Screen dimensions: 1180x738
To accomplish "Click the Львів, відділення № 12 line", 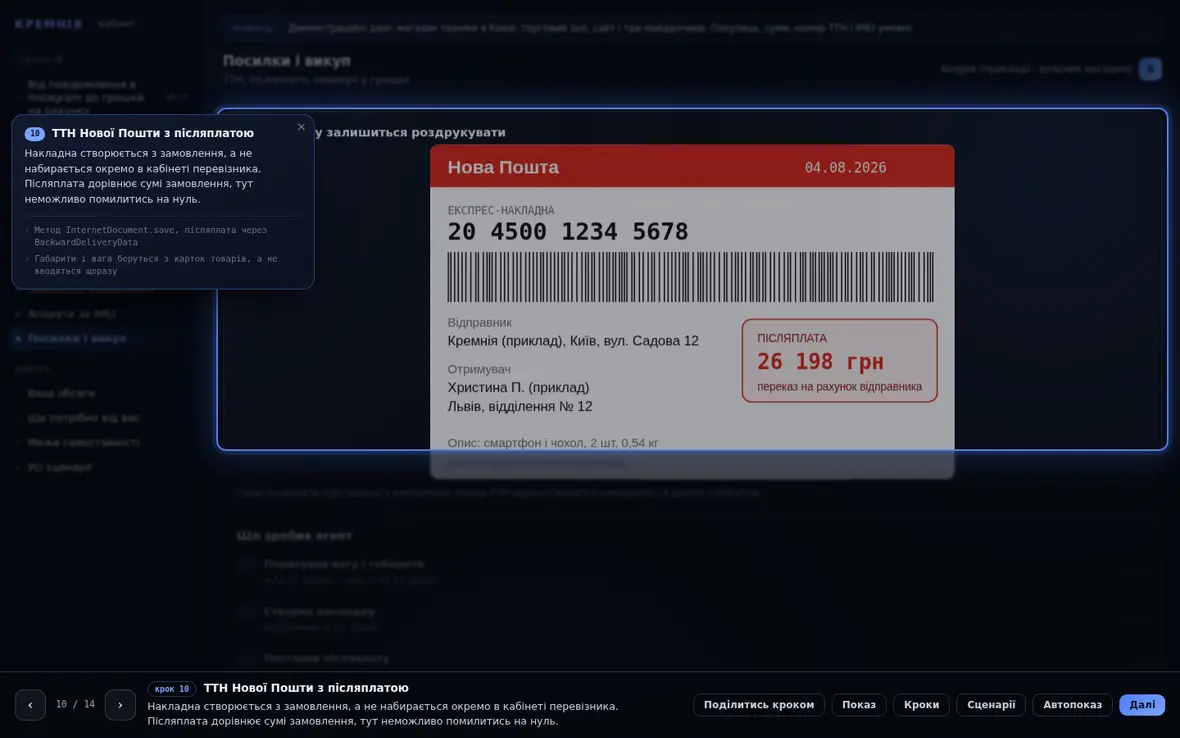I will pyautogui.click(x=519, y=406).
